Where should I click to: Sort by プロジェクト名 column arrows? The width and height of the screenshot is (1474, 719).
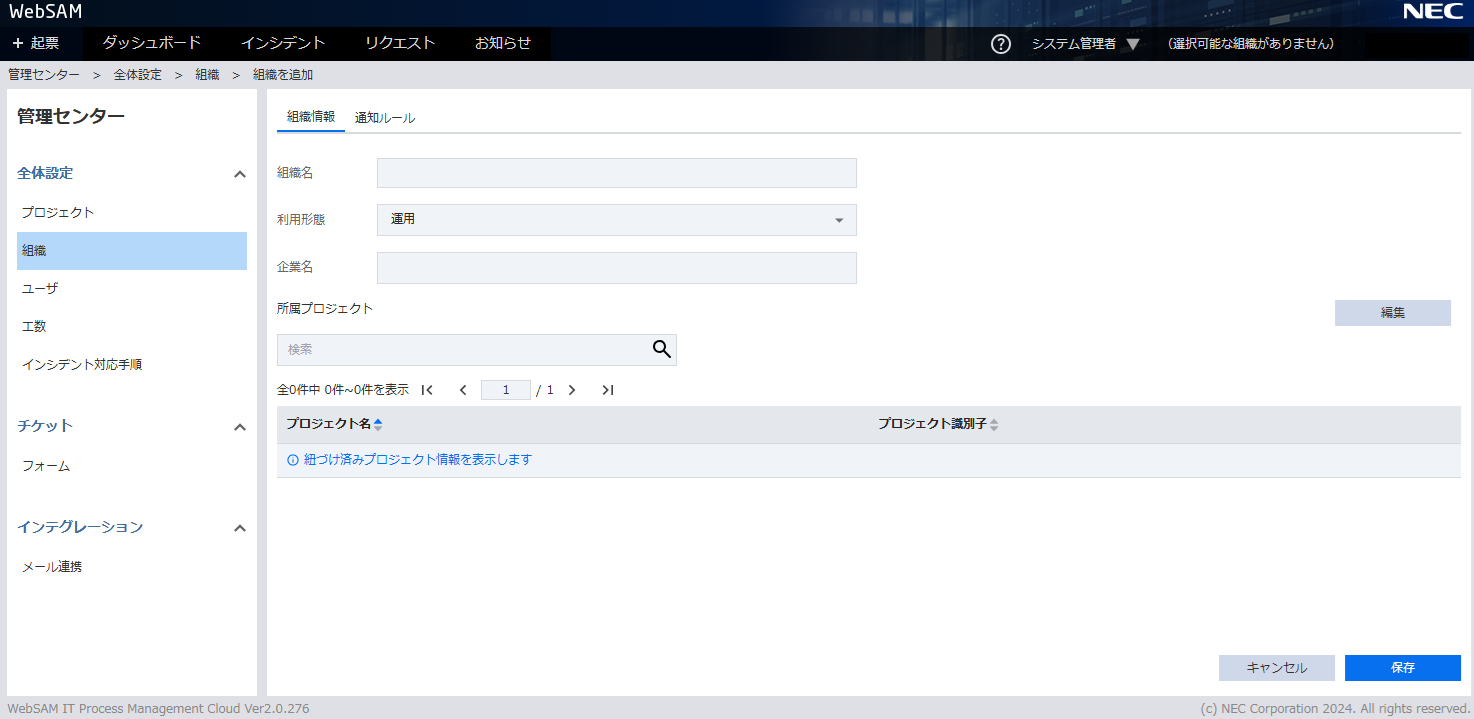point(378,425)
